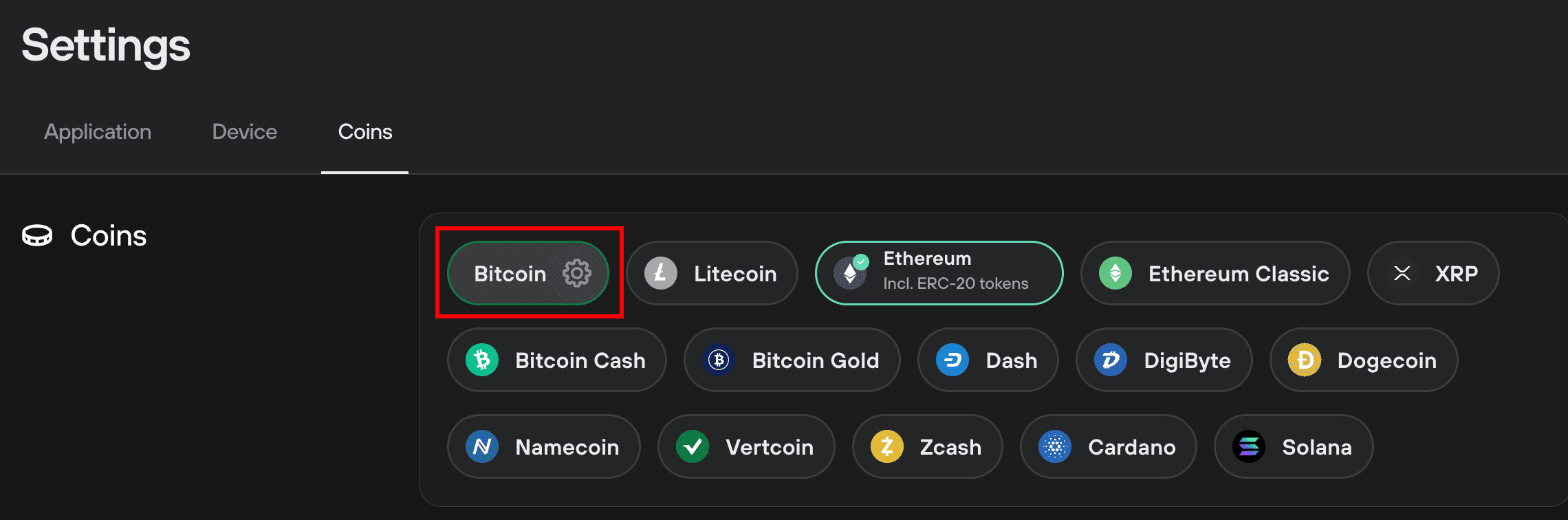Click the Dogecoin logo icon
Screen dimensions: 1568x520
pyautogui.click(x=1305, y=360)
